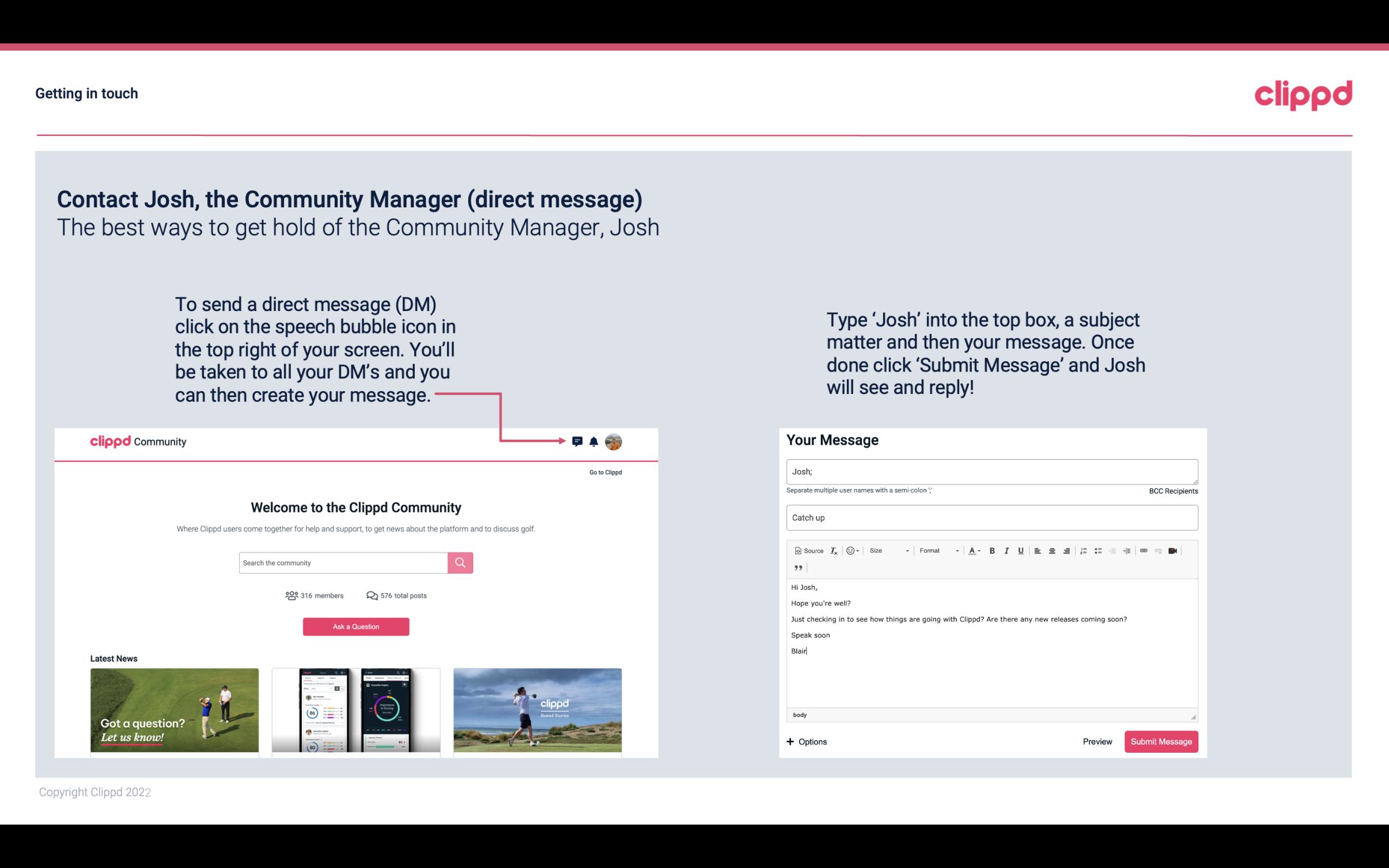Expand the Options section below message
Viewport: 1389px width, 868px height.
tap(806, 741)
